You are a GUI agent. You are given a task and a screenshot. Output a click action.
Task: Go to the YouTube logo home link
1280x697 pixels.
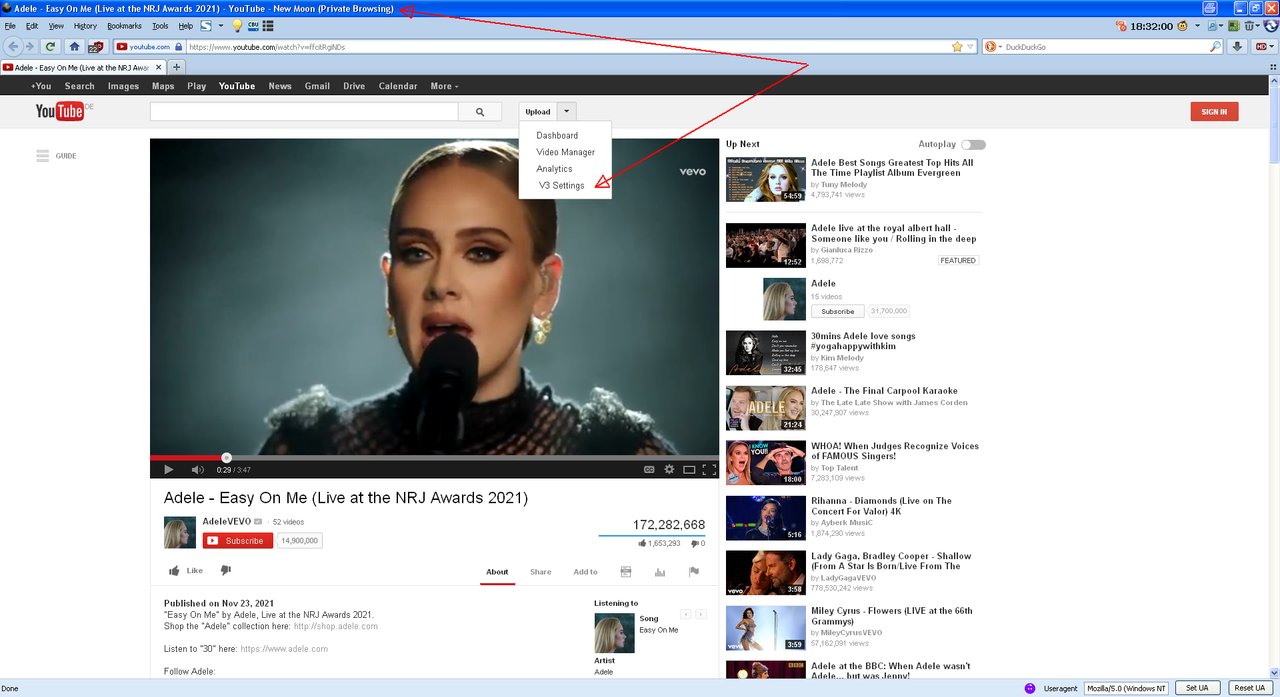[59, 111]
